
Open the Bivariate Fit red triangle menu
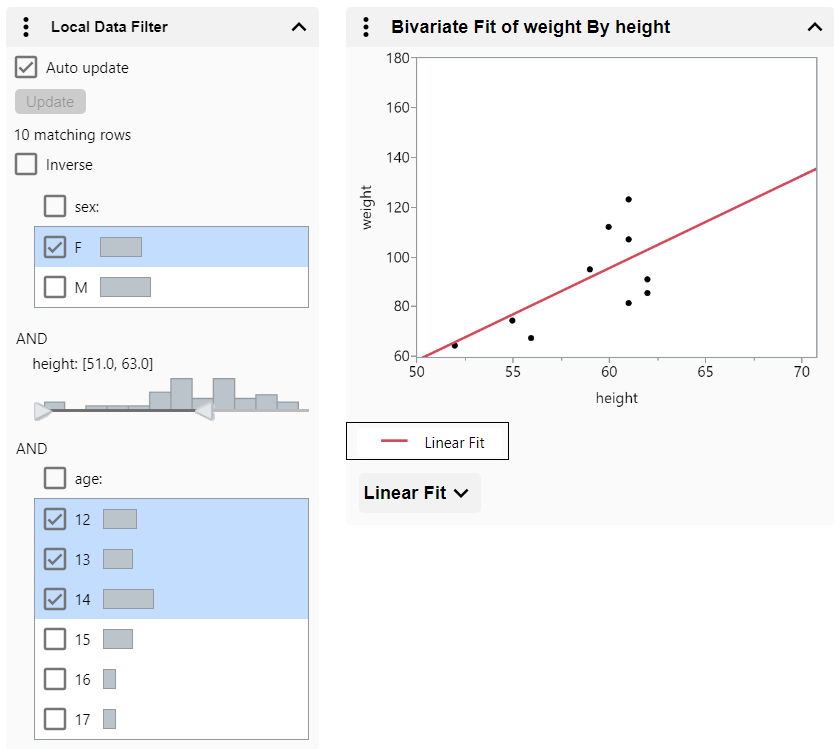click(365, 27)
